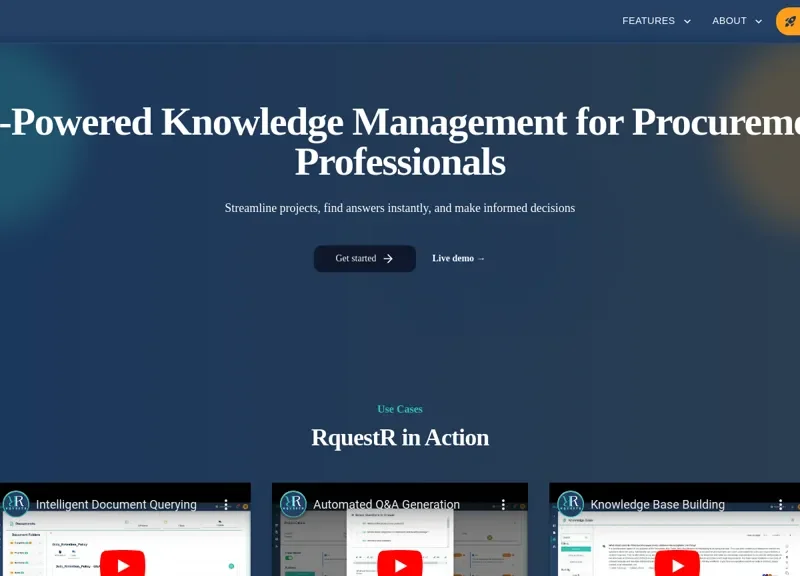800x576 pixels.
Task: Open the FEATURES navigation menu
Action: [649, 21]
